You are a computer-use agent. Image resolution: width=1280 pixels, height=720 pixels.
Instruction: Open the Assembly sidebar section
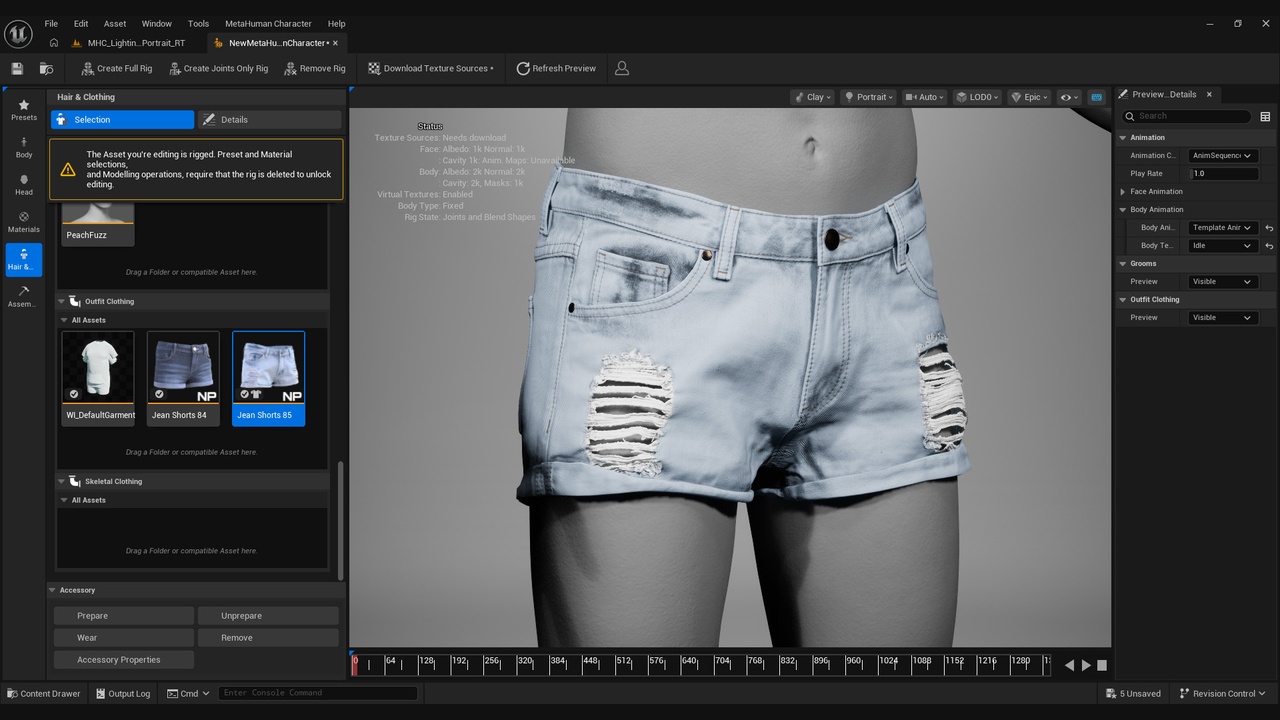[24, 297]
